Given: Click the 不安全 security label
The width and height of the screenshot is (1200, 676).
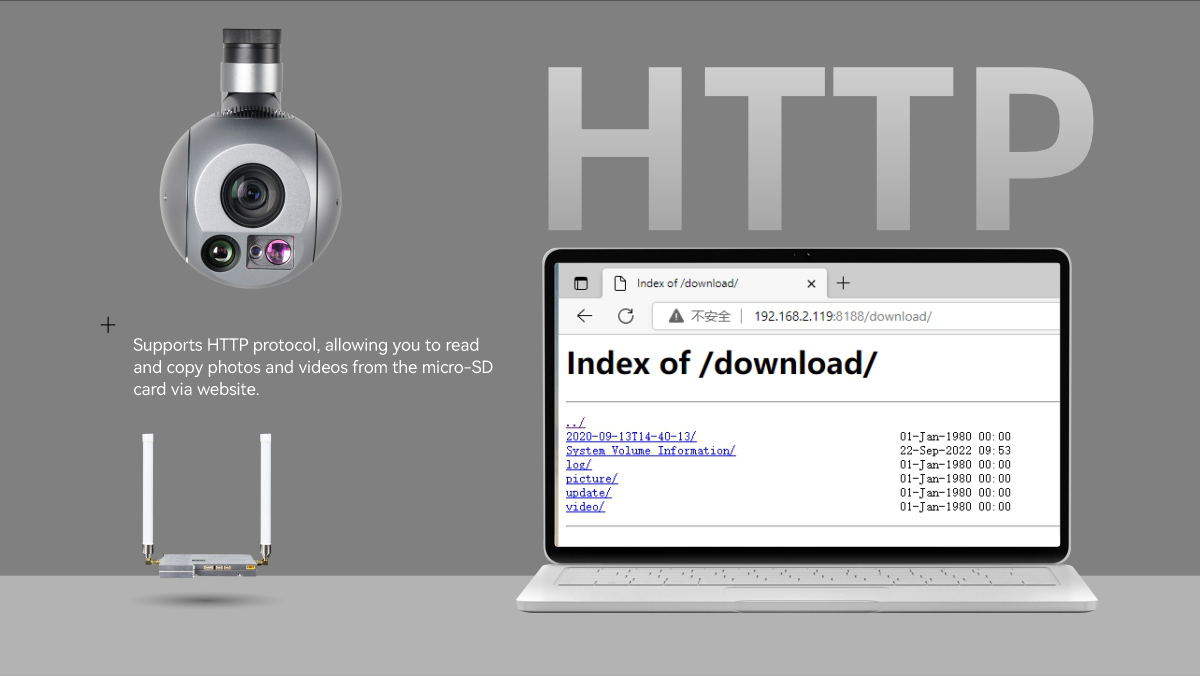Looking at the screenshot, I should (711, 316).
